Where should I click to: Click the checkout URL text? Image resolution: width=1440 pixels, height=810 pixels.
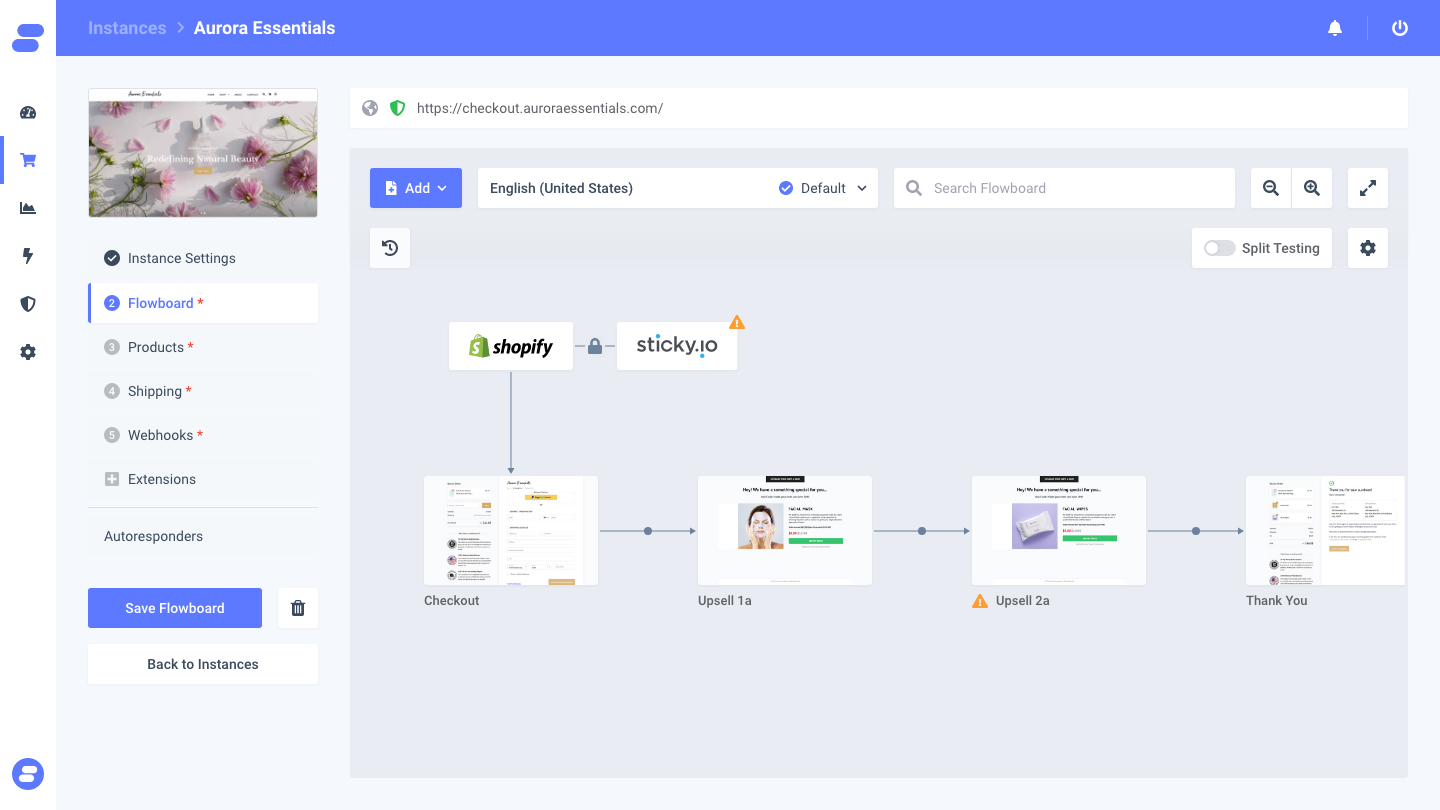pos(540,108)
